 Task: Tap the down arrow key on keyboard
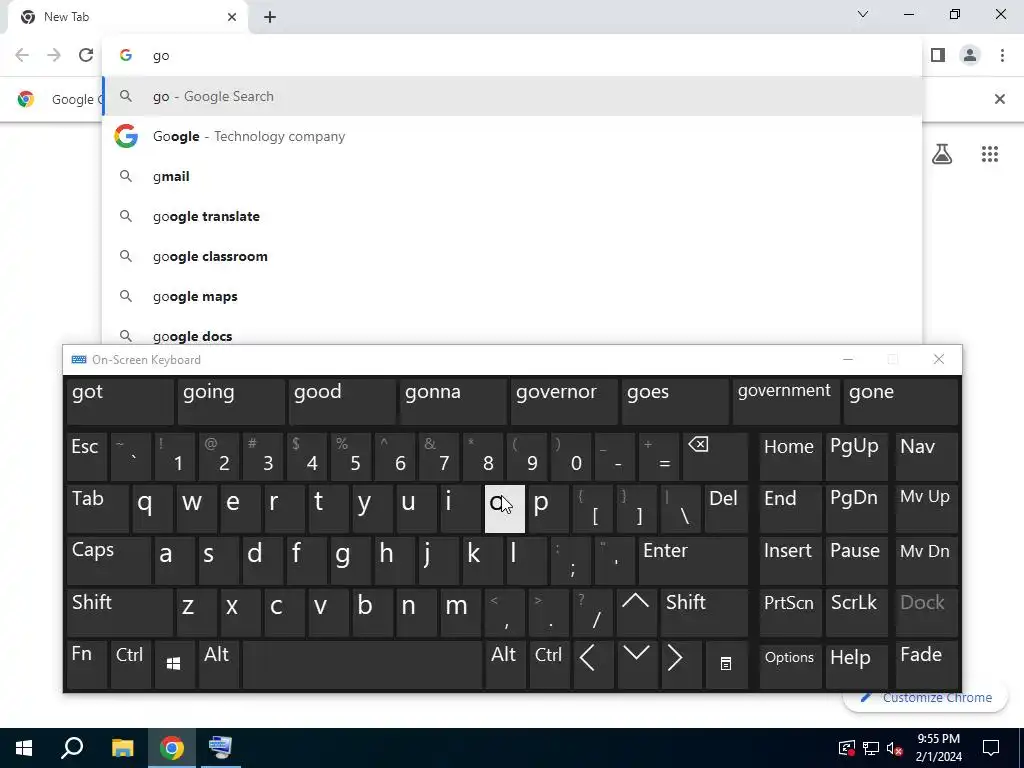click(x=636, y=664)
